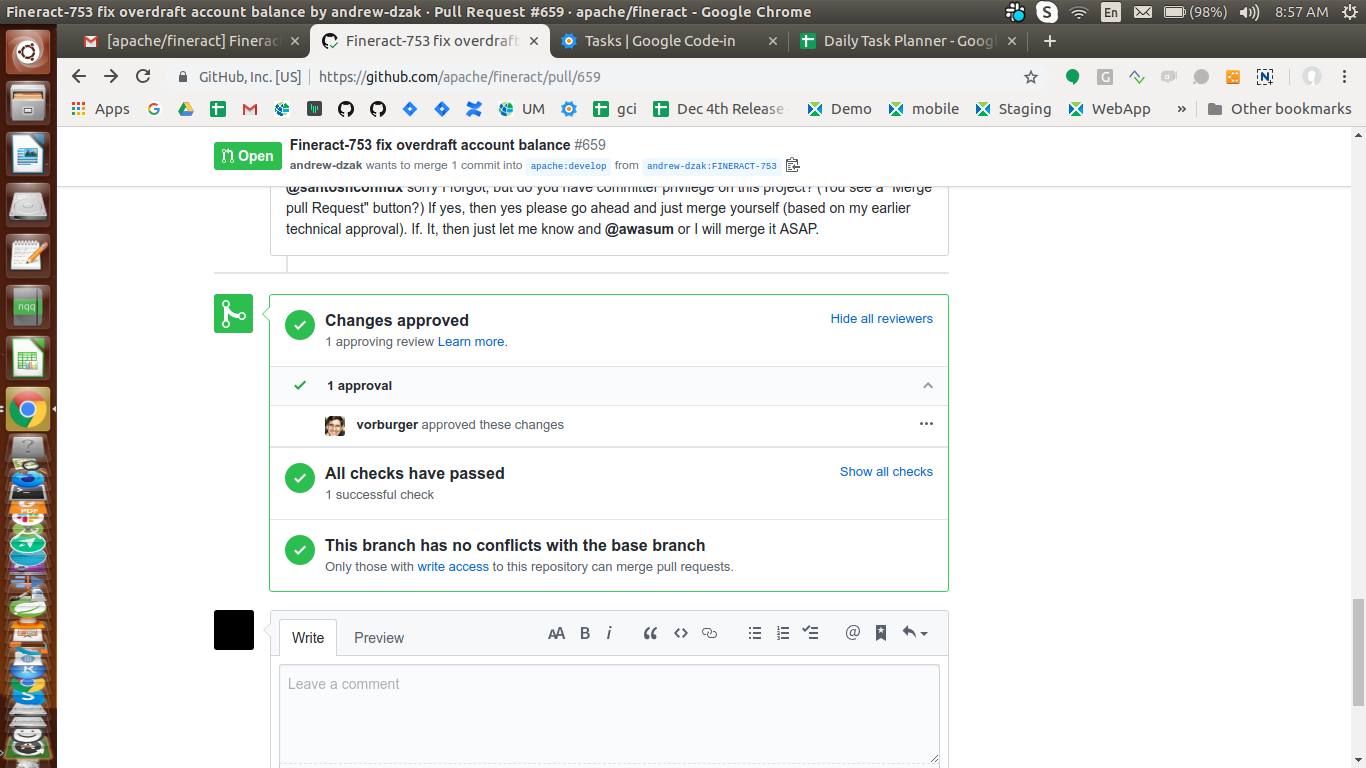Image resolution: width=1366 pixels, height=768 pixels.
Task: Open the Google Drive bookmark
Action: [x=186, y=109]
